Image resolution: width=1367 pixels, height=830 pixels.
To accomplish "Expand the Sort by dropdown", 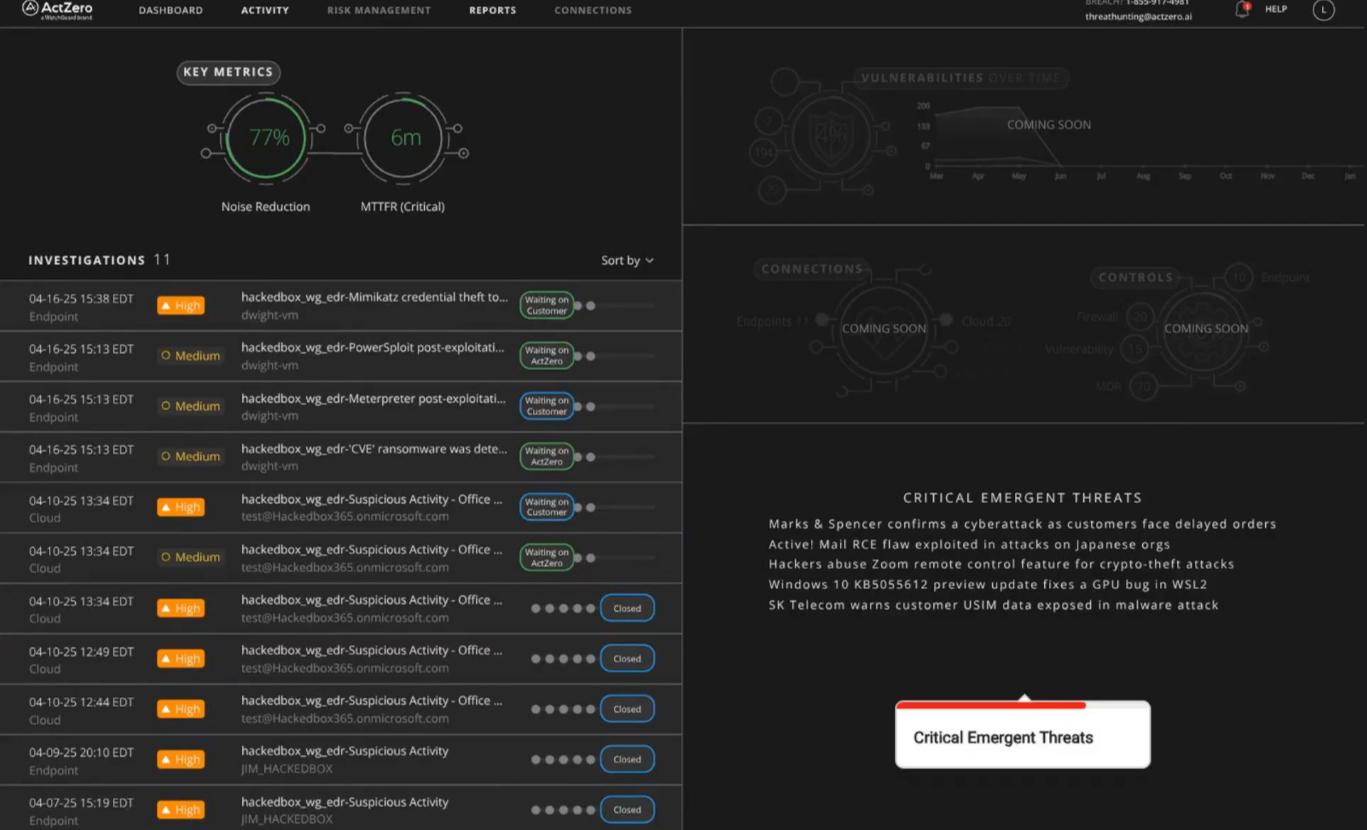I will point(627,260).
